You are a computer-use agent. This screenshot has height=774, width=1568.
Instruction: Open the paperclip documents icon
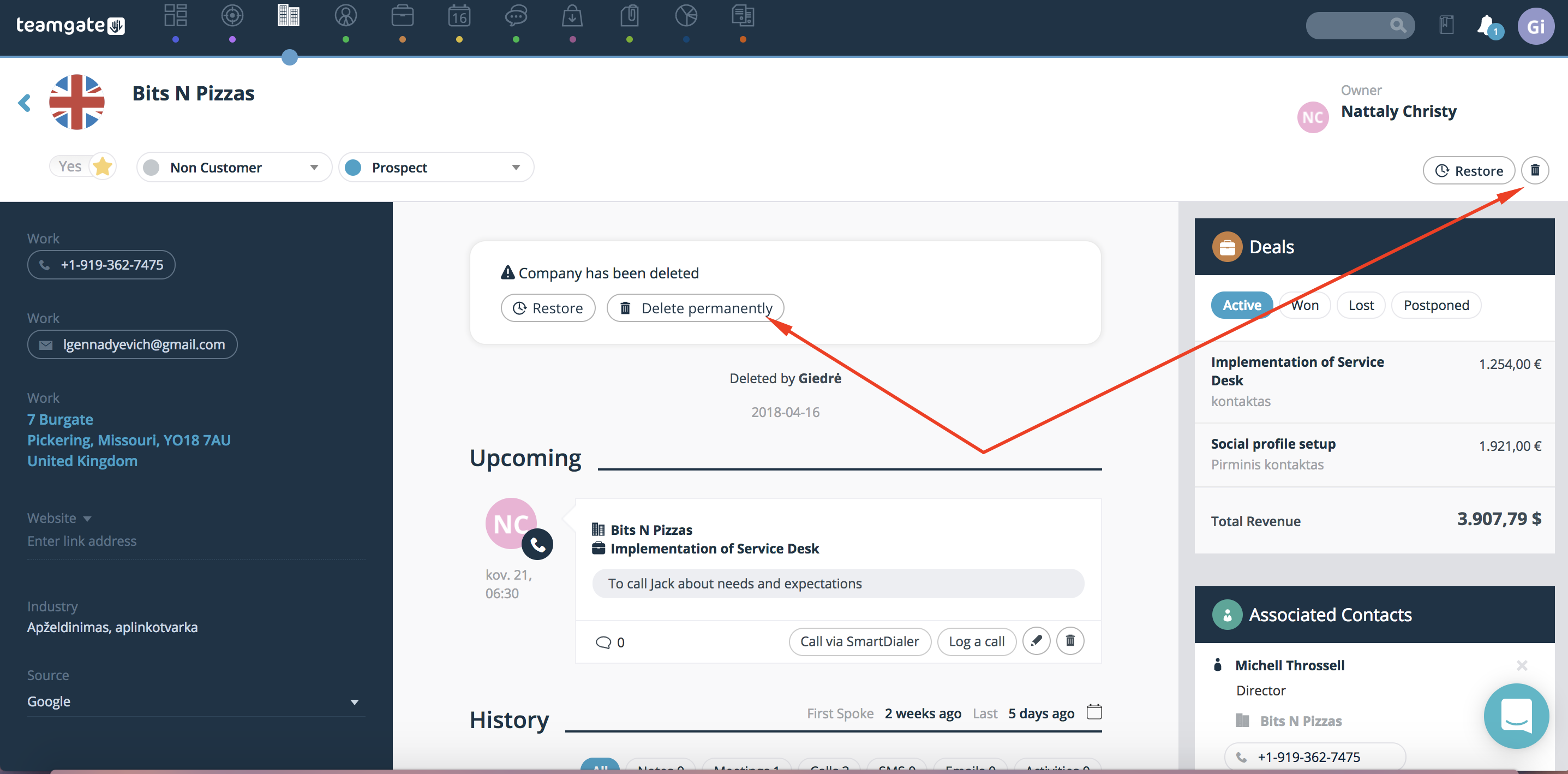coord(630,16)
